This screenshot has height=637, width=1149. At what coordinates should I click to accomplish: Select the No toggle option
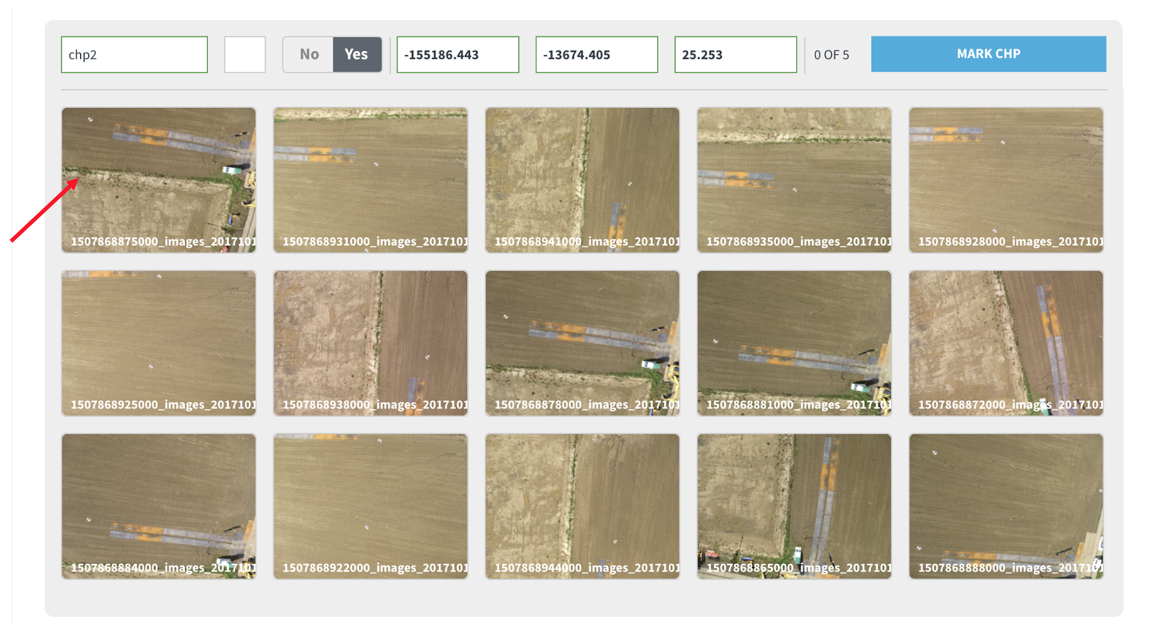point(309,55)
